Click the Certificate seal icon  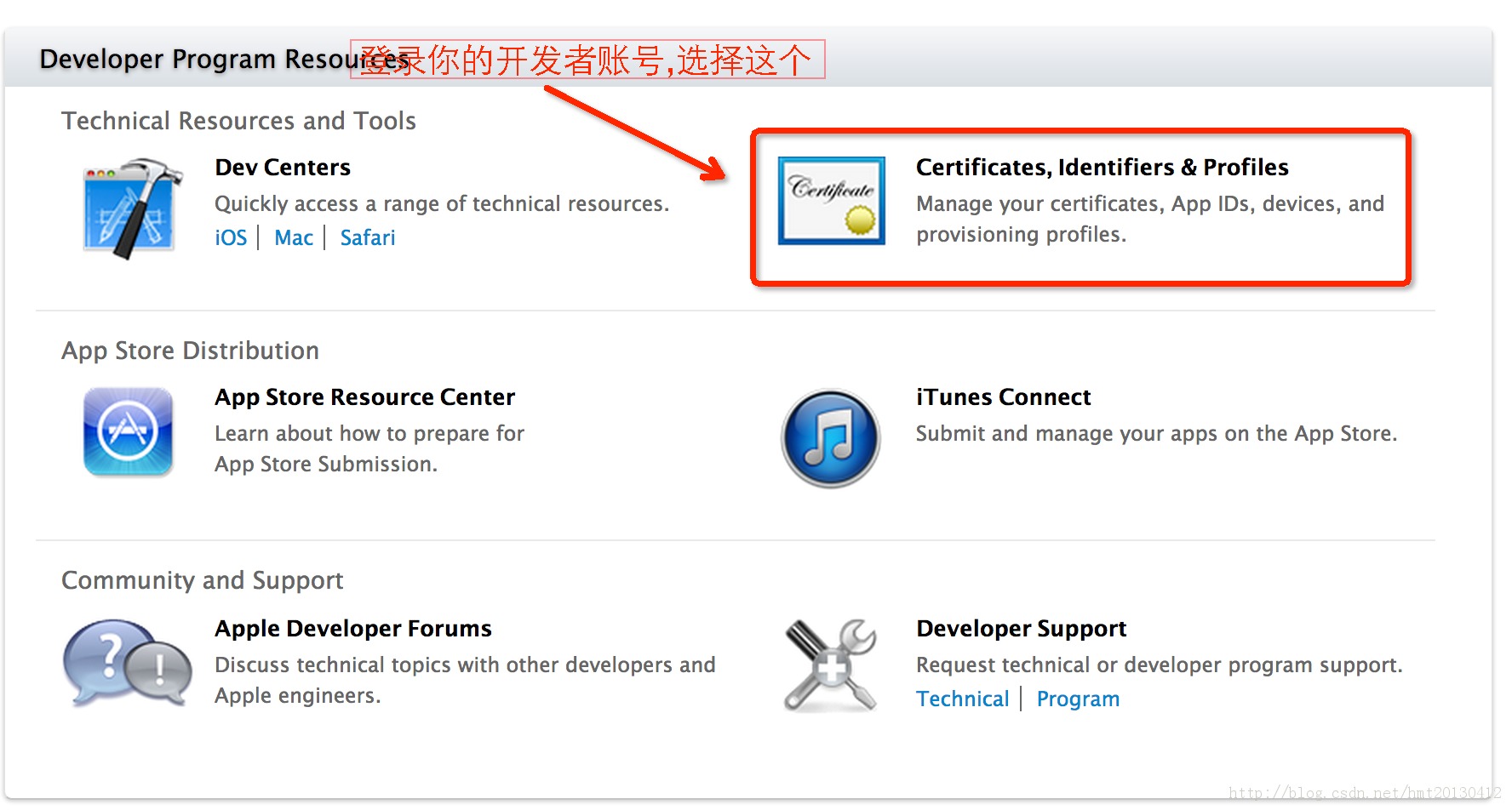pyautogui.click(x=832, y=201)
